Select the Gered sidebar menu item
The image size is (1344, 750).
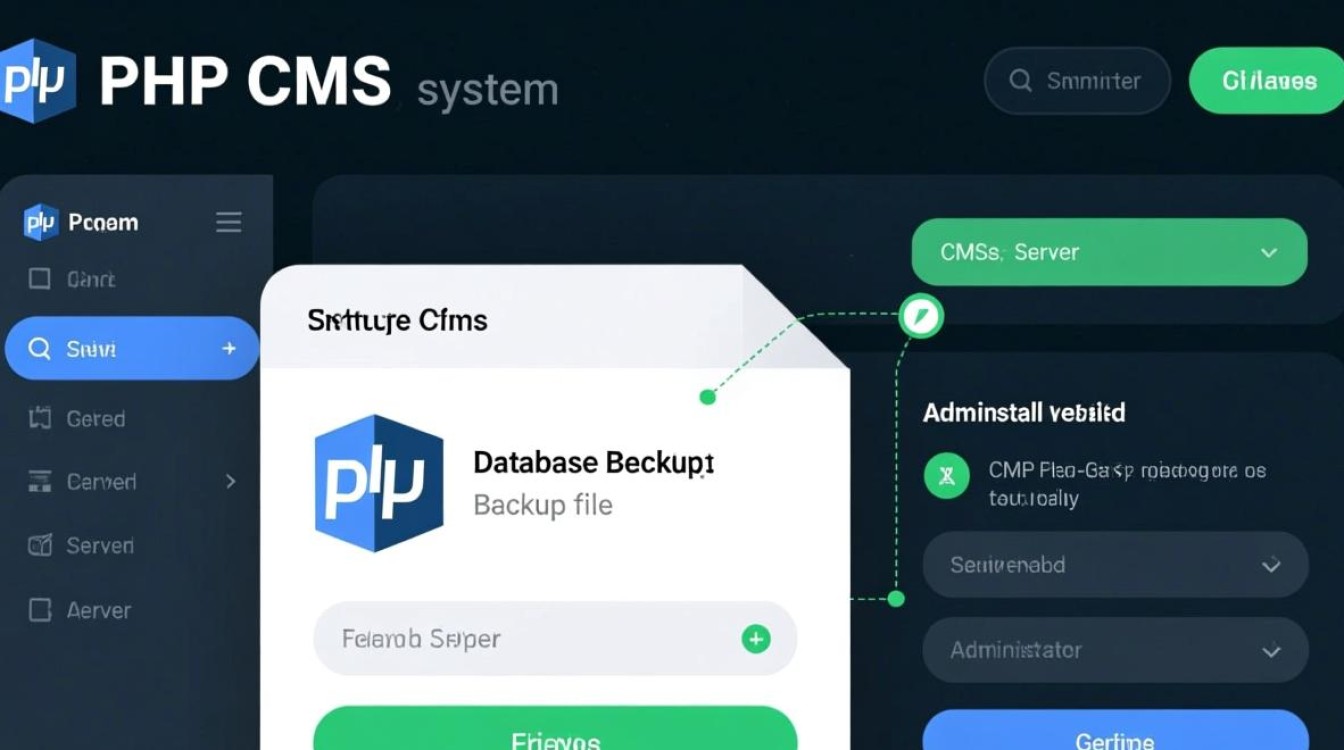tap(95, 419)
